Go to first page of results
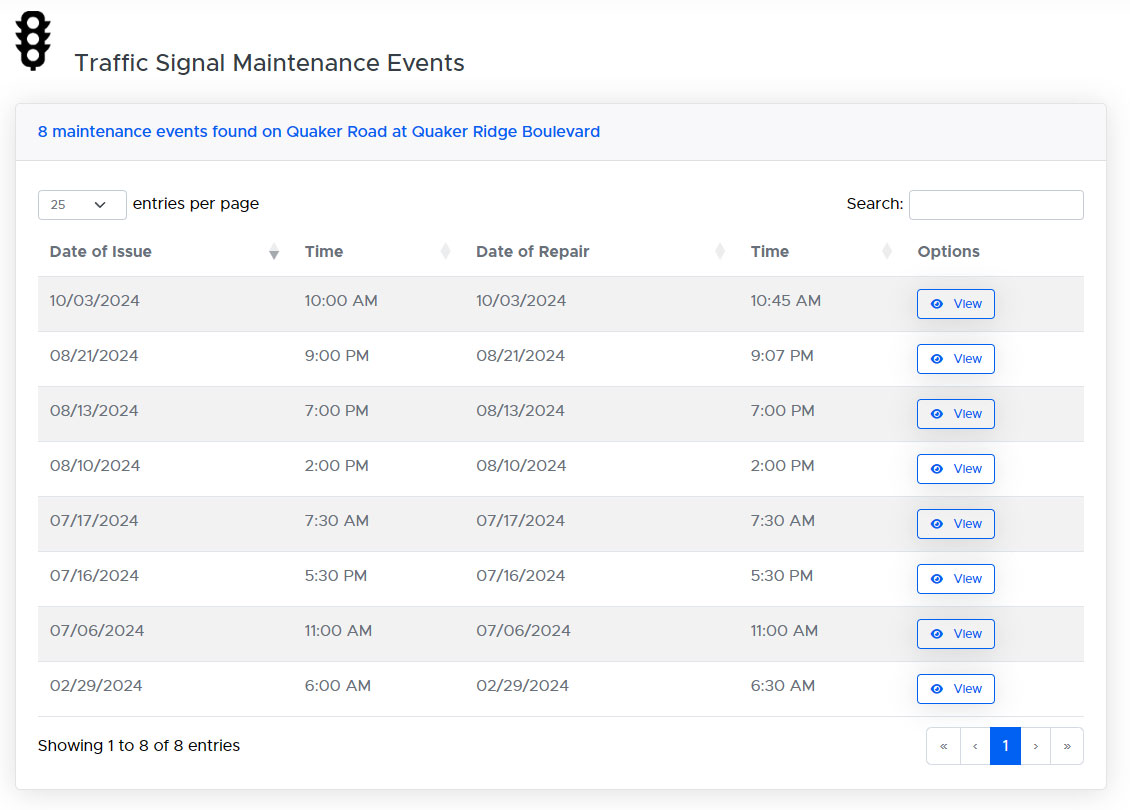The height and width of the screenshot is (810, 1130). pyautogui.click(x=943, y=746)
